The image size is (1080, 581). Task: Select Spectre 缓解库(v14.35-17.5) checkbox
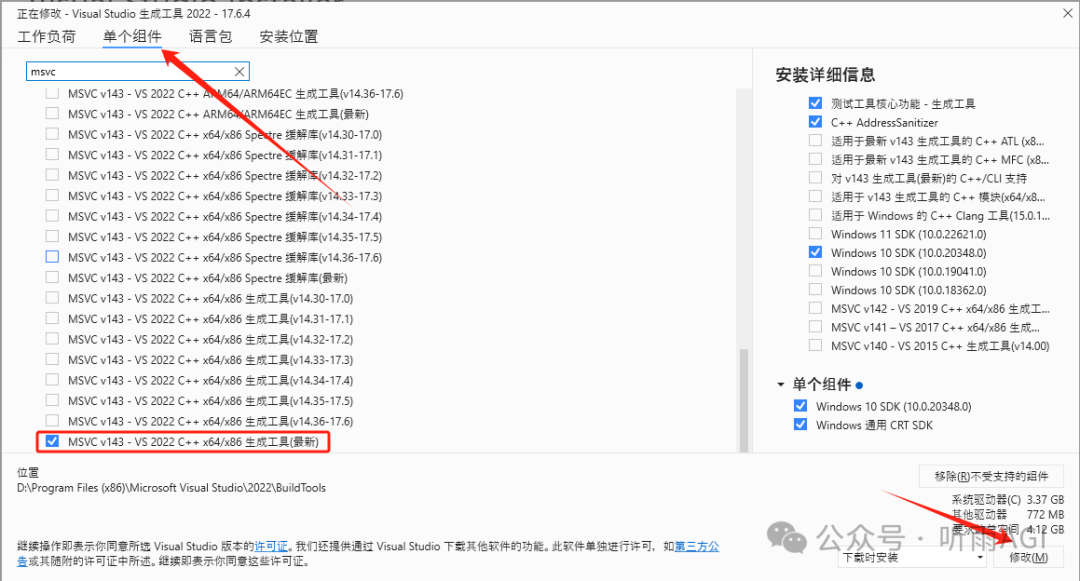tap(52, 237)
